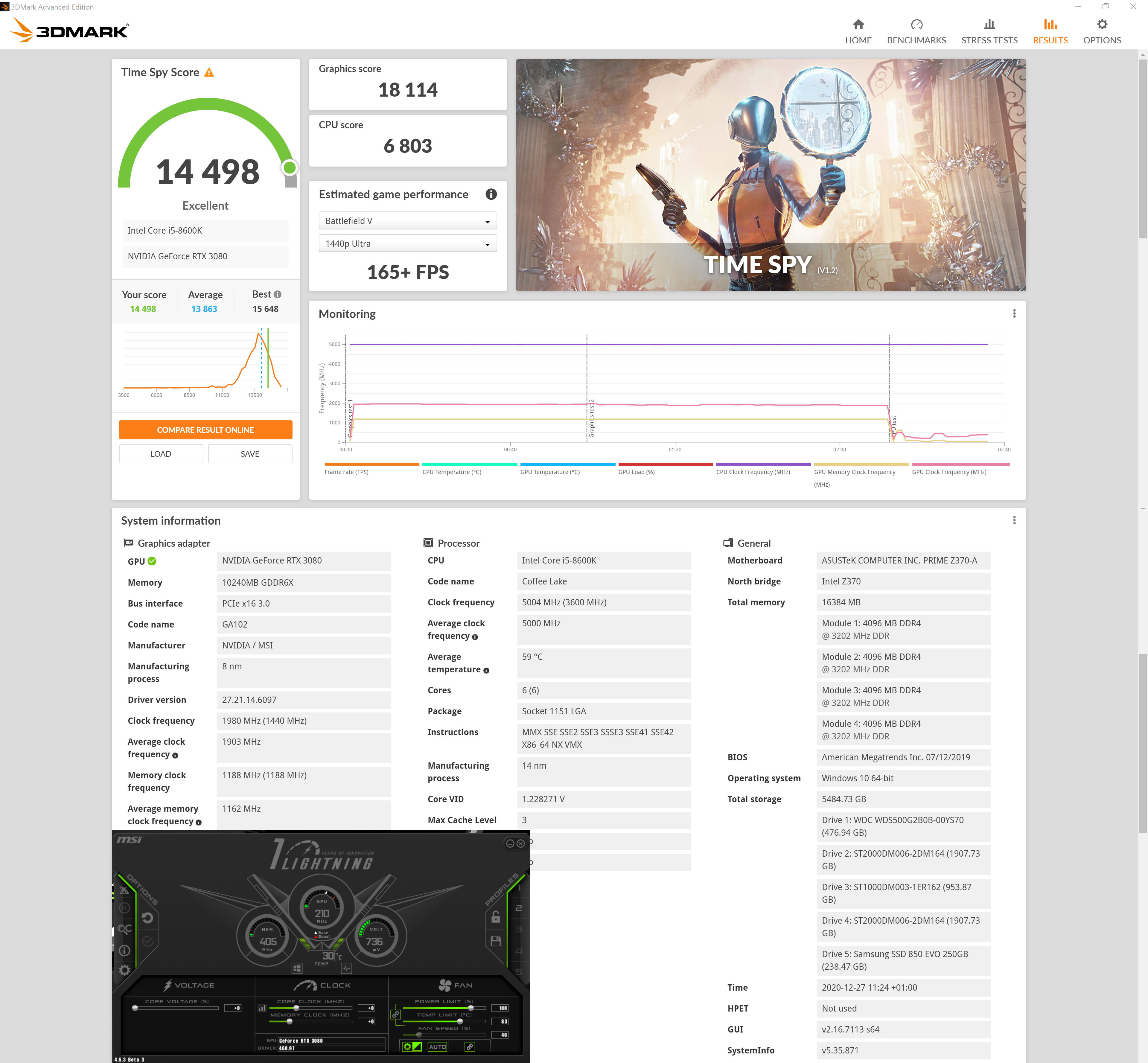Toggle CPU Temperature series in Monitoring legend

469,468
